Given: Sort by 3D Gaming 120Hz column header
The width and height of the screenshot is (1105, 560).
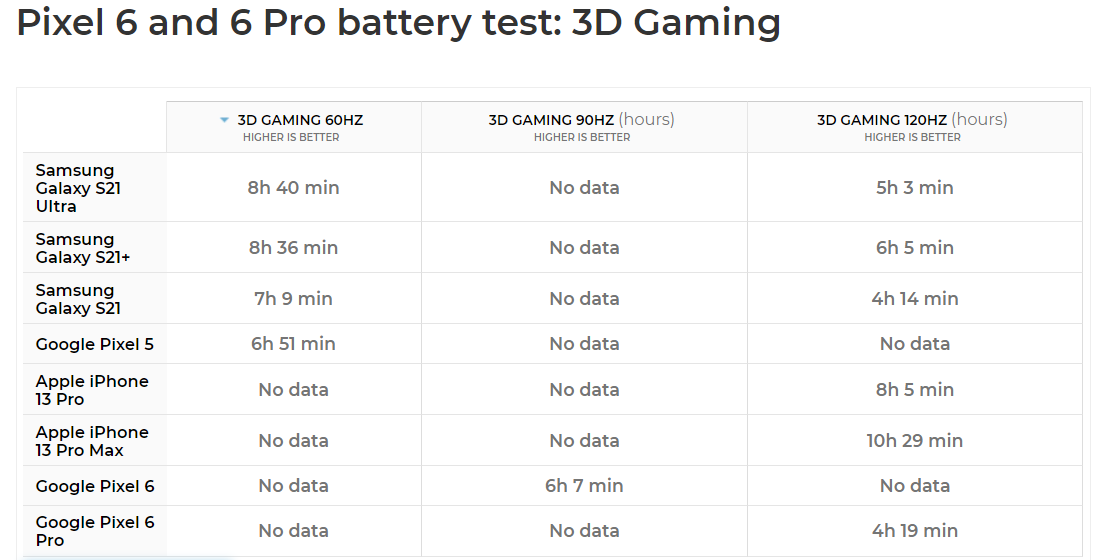Looking at the screenshot, I should tap(912, 120).
